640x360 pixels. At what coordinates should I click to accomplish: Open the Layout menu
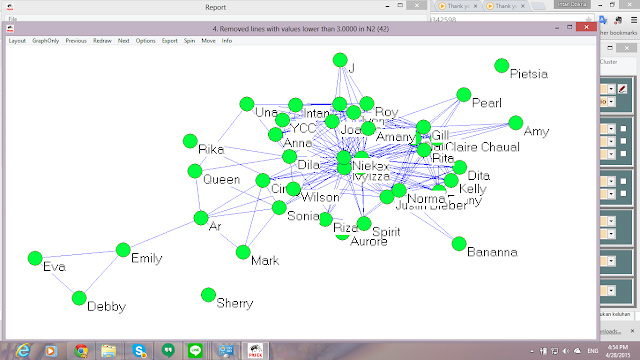point(17,41)
